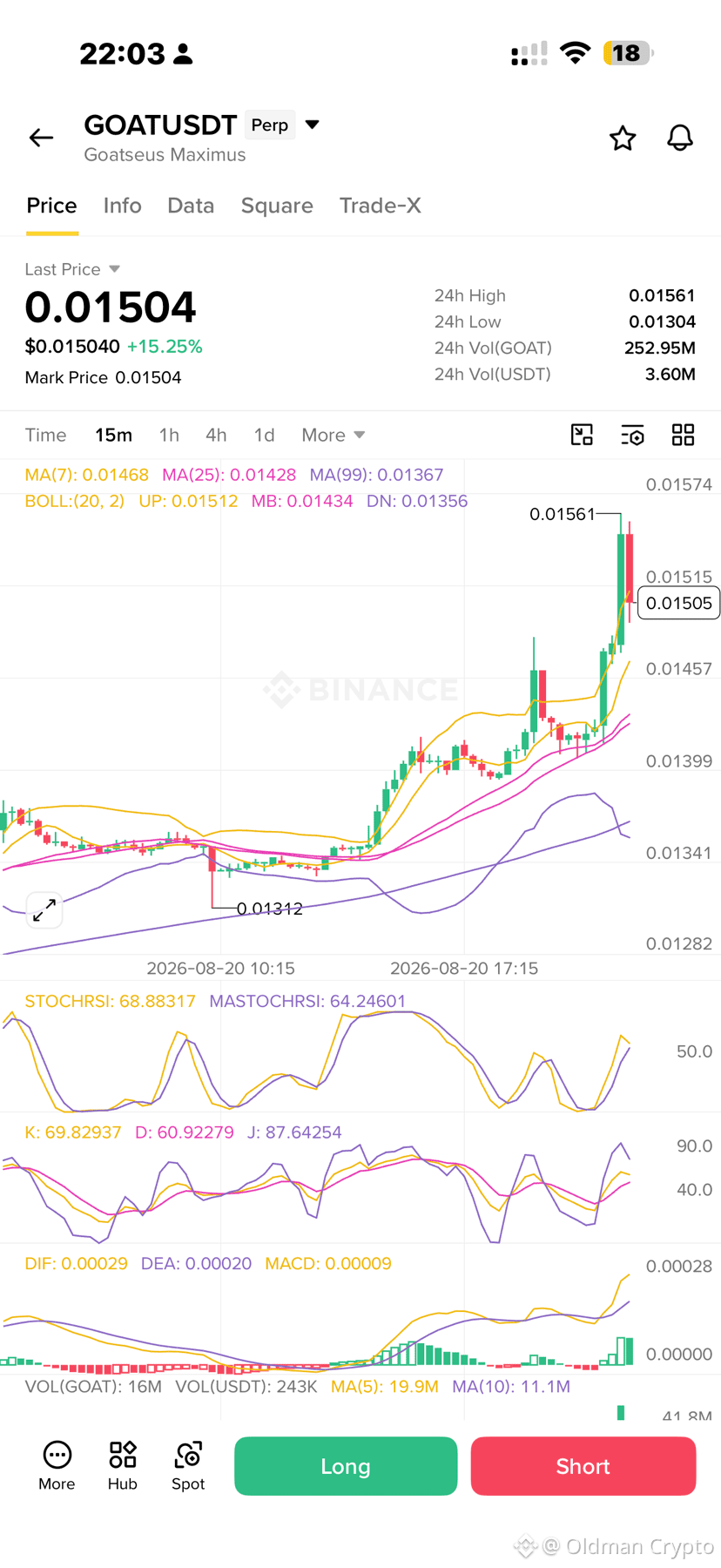Tap the 2026-08-20 17:15 time label
Image resolution: width=721 pixels, height=1568 pixels.
click(x=464, y=968)
